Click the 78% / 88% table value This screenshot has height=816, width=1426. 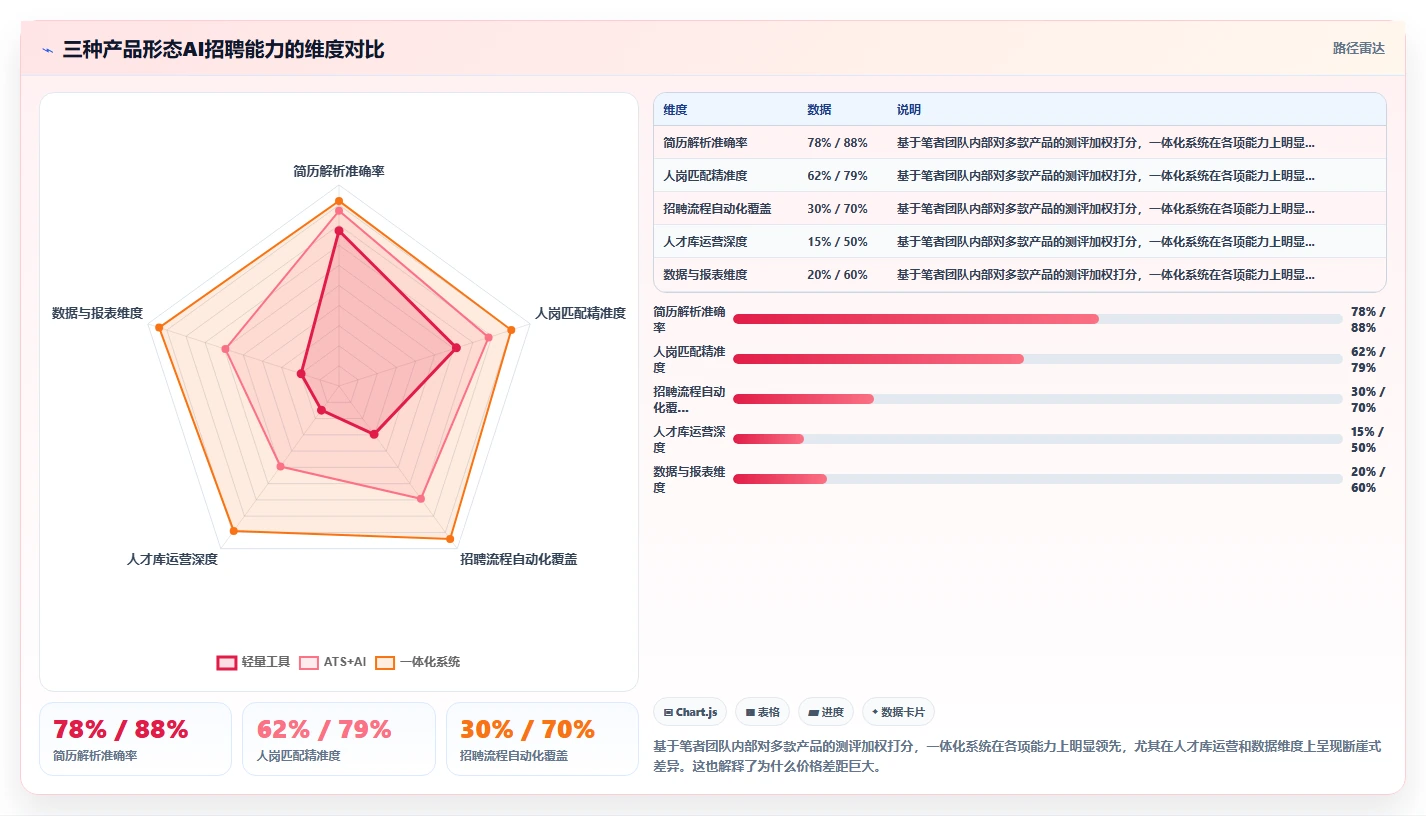point(837,143)
